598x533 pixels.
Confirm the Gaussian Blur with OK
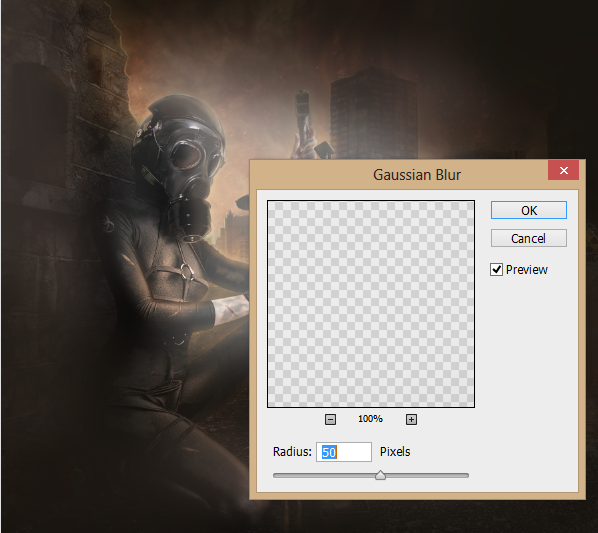pyautogui.click(x=529, y=210)
